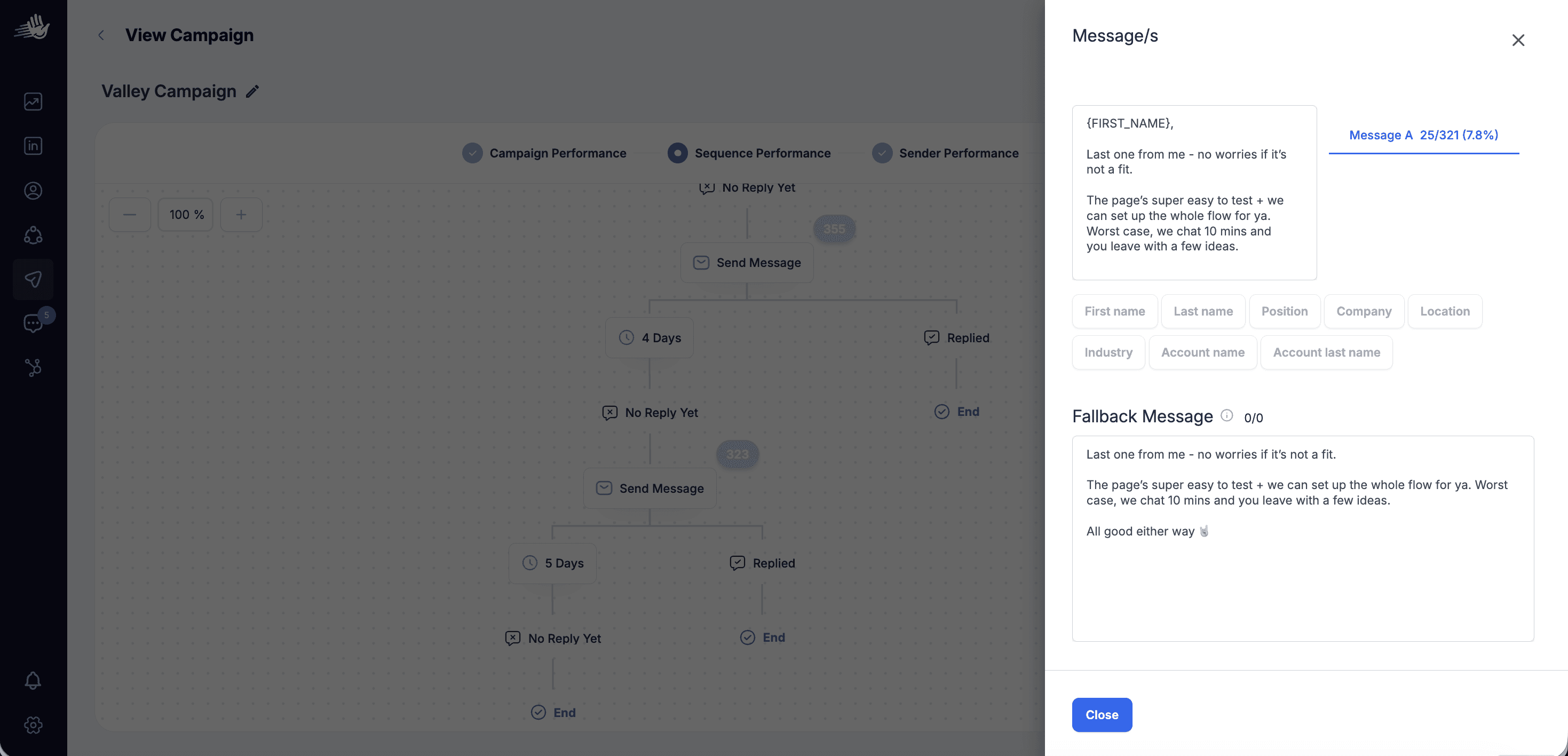Zoom out with the minus button
This screenshot has height=756, width=1568.
(x=130, y=215)
